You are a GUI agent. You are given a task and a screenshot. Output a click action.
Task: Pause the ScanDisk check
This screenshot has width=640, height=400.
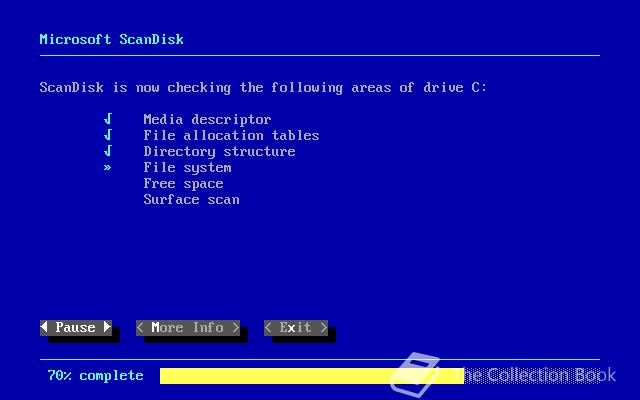point(76,328)
